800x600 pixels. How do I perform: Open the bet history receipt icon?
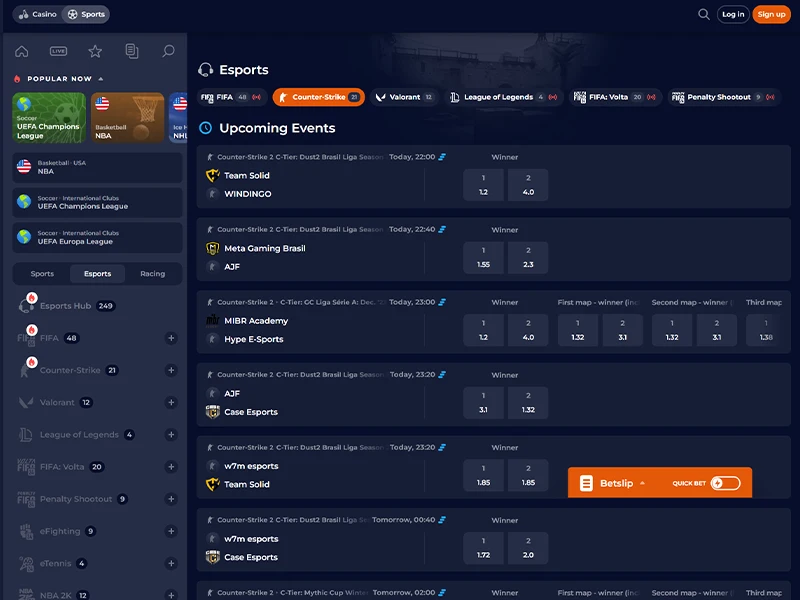point(132,51)
